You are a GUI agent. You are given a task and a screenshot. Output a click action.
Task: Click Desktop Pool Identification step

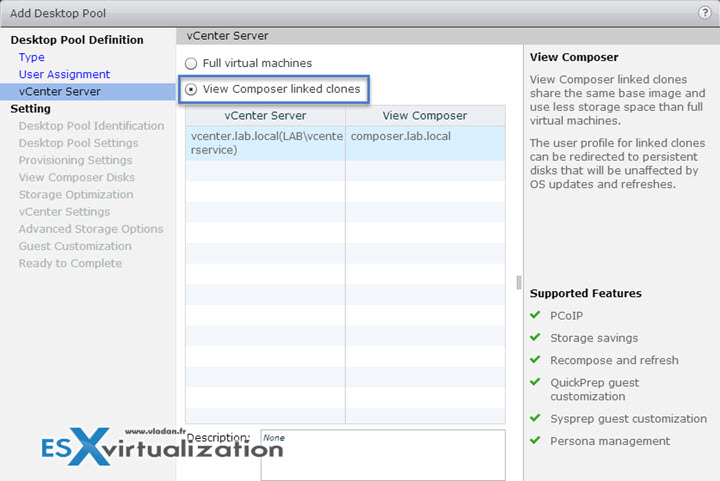[91, 126]
